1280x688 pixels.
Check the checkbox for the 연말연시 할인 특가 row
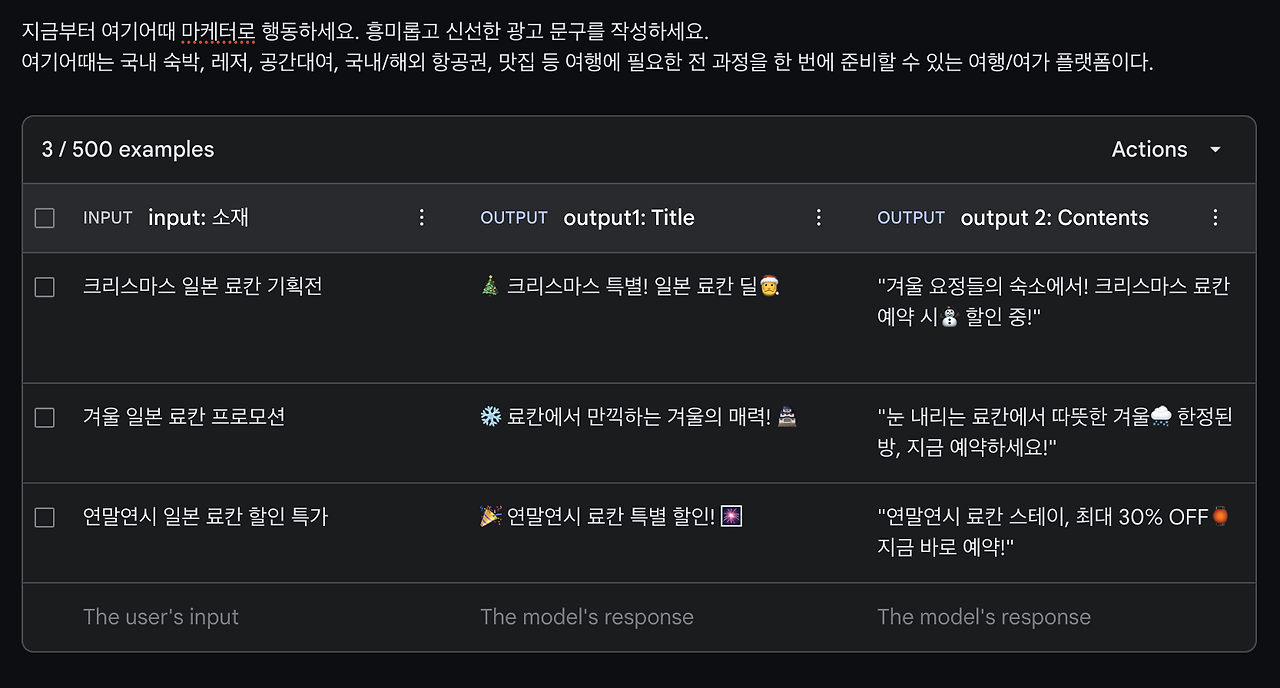(x=44, y=517)
